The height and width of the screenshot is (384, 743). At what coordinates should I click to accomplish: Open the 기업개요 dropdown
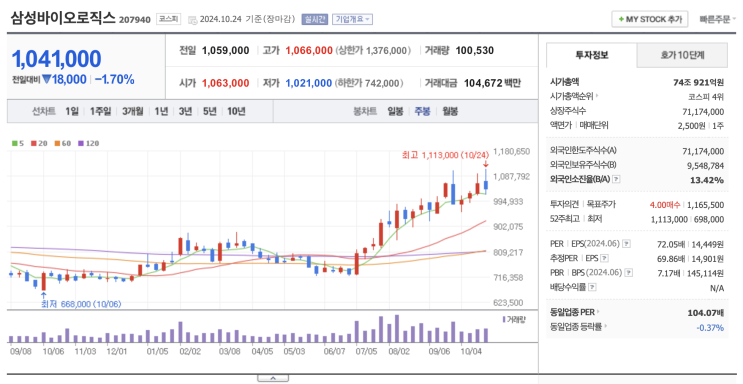[x=353, y=19]
